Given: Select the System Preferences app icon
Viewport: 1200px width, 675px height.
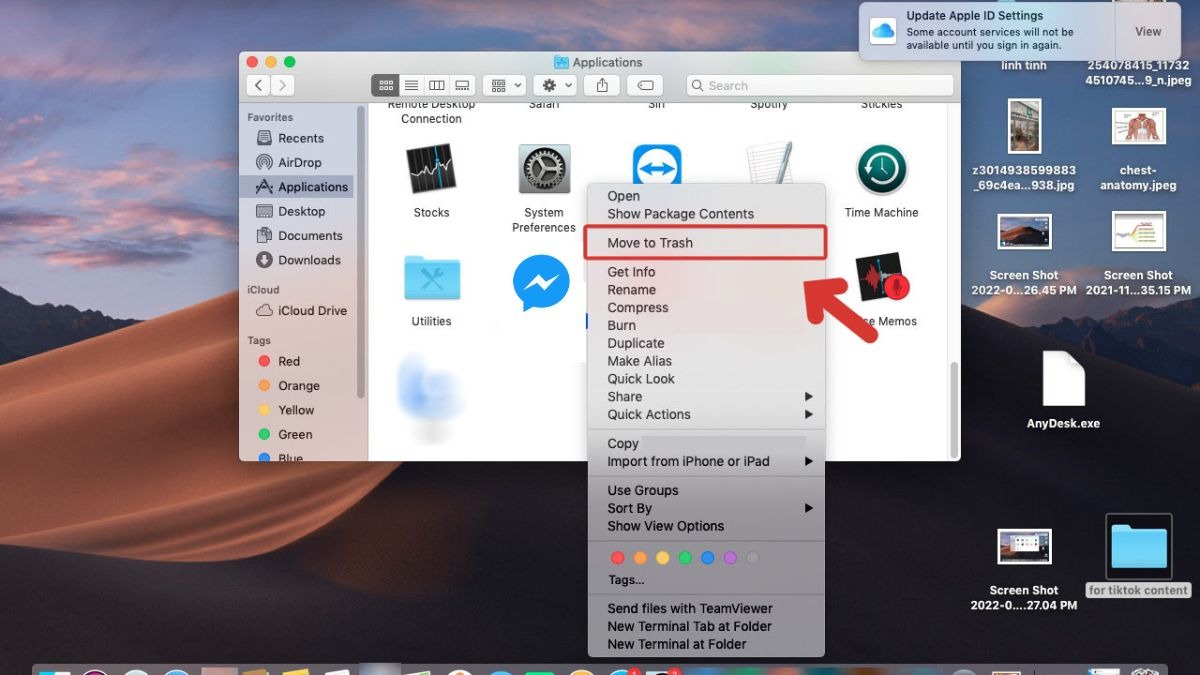Looking at the screenshot, I should click(544, 169).
